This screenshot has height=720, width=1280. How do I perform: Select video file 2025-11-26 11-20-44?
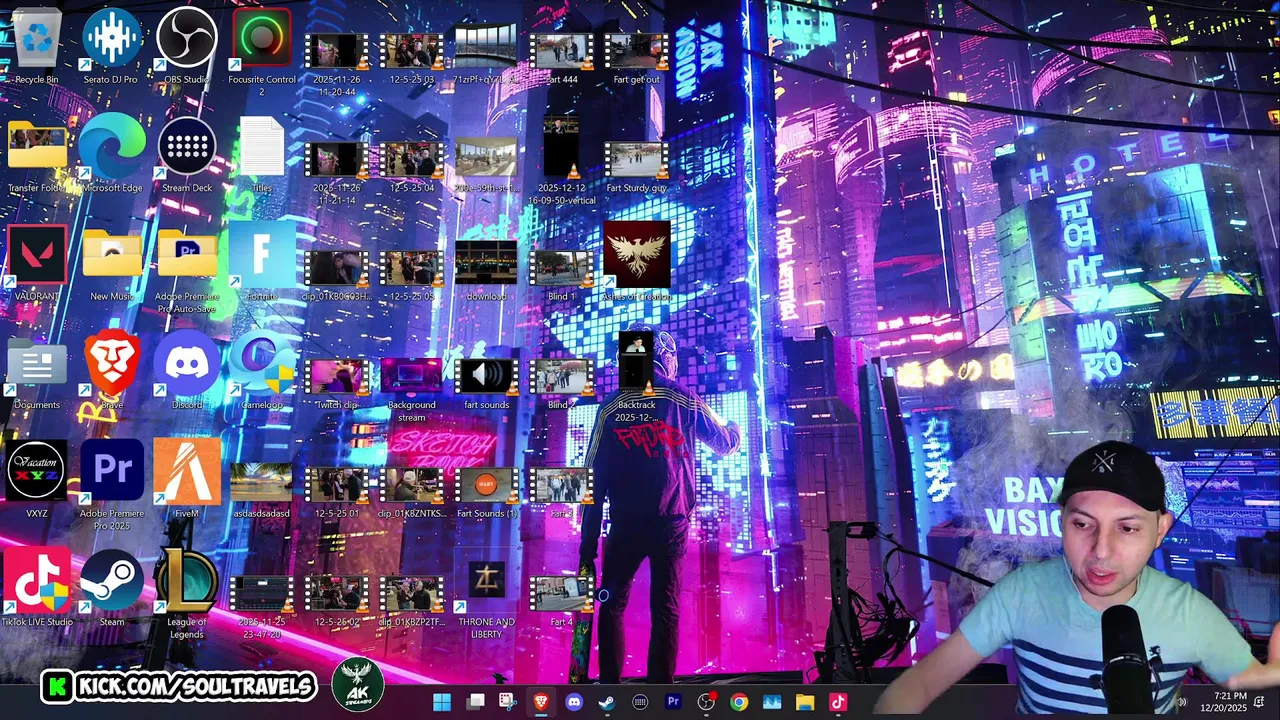coord(336,65)
